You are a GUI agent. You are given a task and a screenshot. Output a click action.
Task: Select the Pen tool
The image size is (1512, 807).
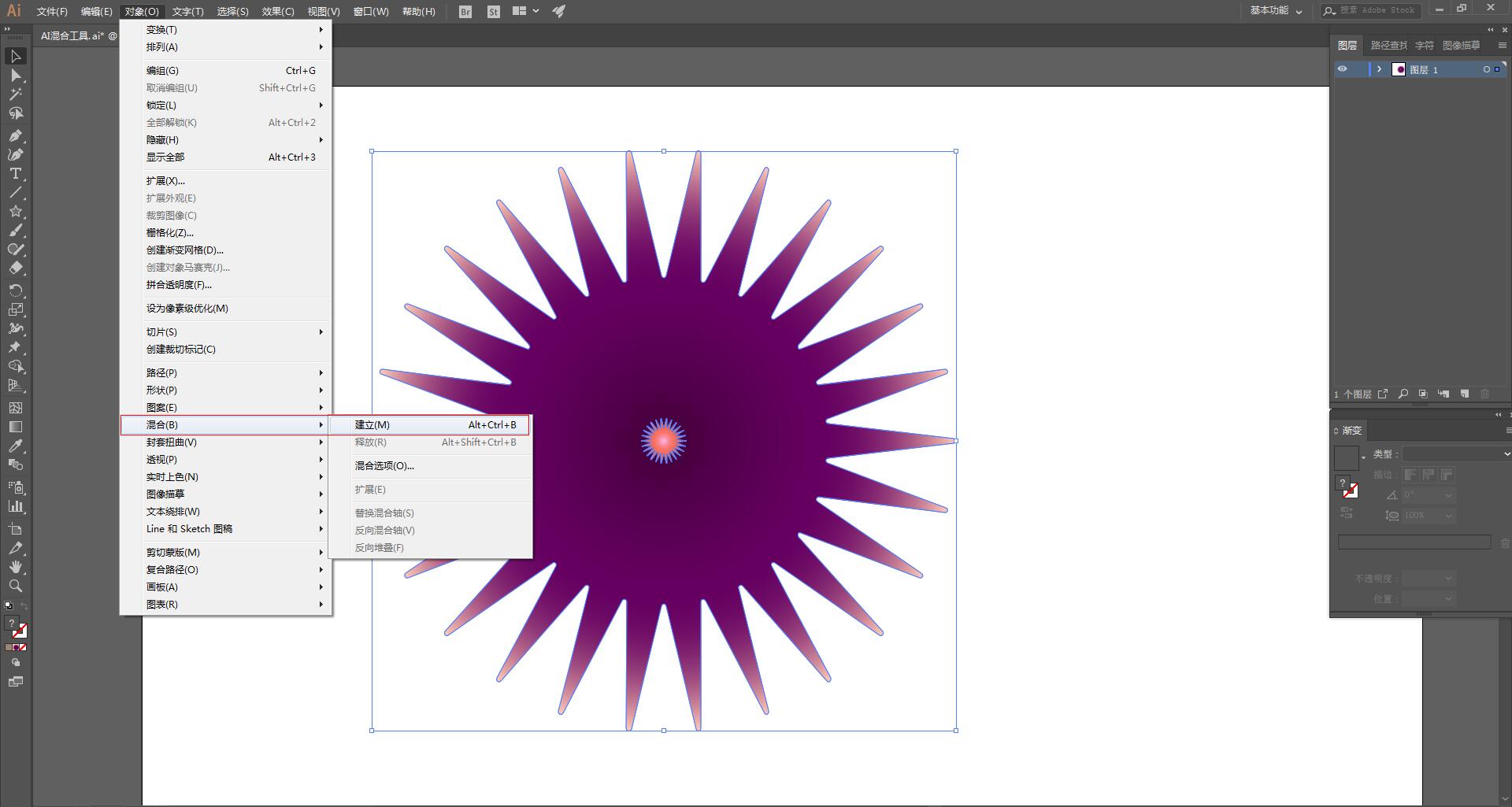pos(15,135)
